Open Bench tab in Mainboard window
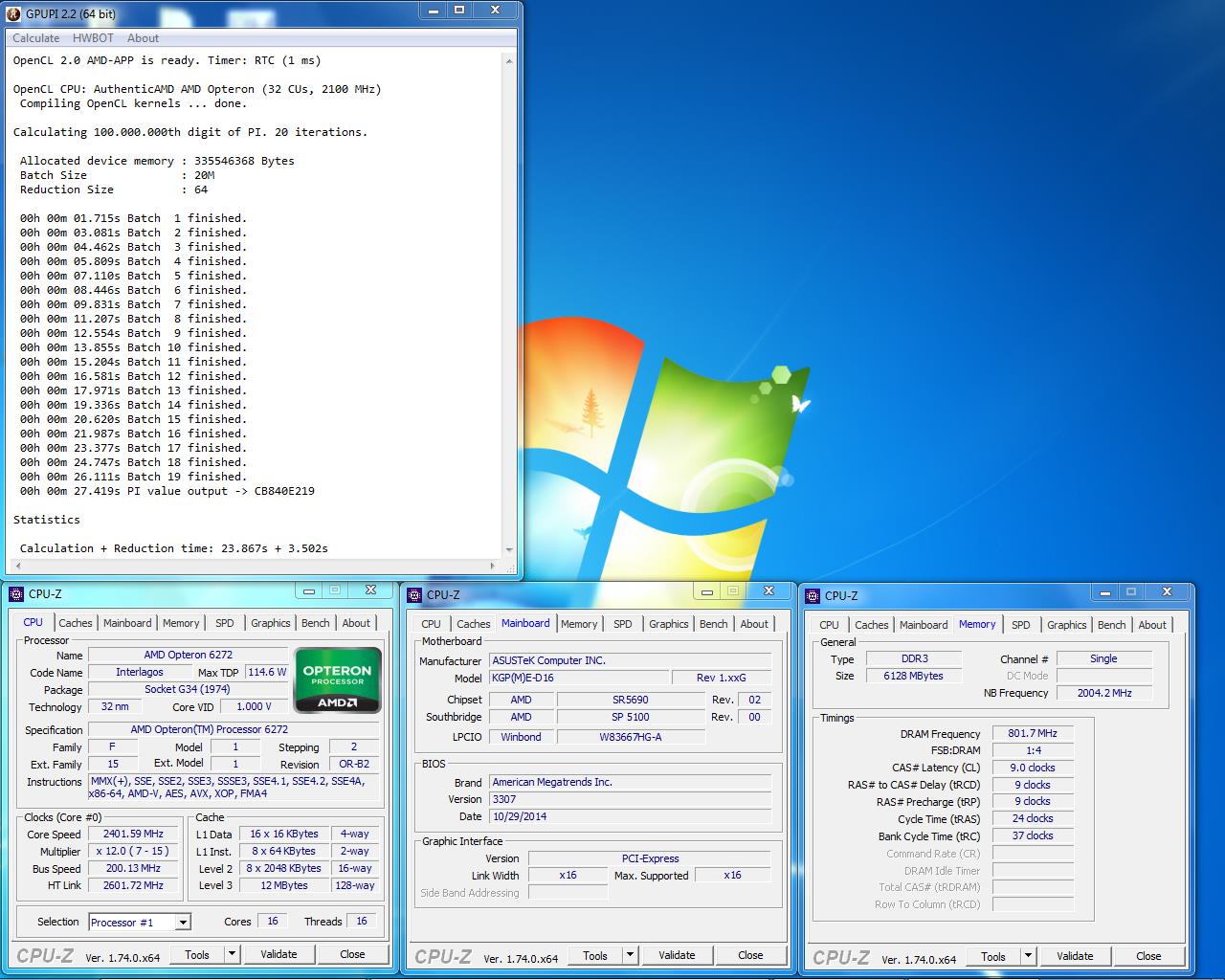This screenshot has width=1225, height=980. pos(714,624)
